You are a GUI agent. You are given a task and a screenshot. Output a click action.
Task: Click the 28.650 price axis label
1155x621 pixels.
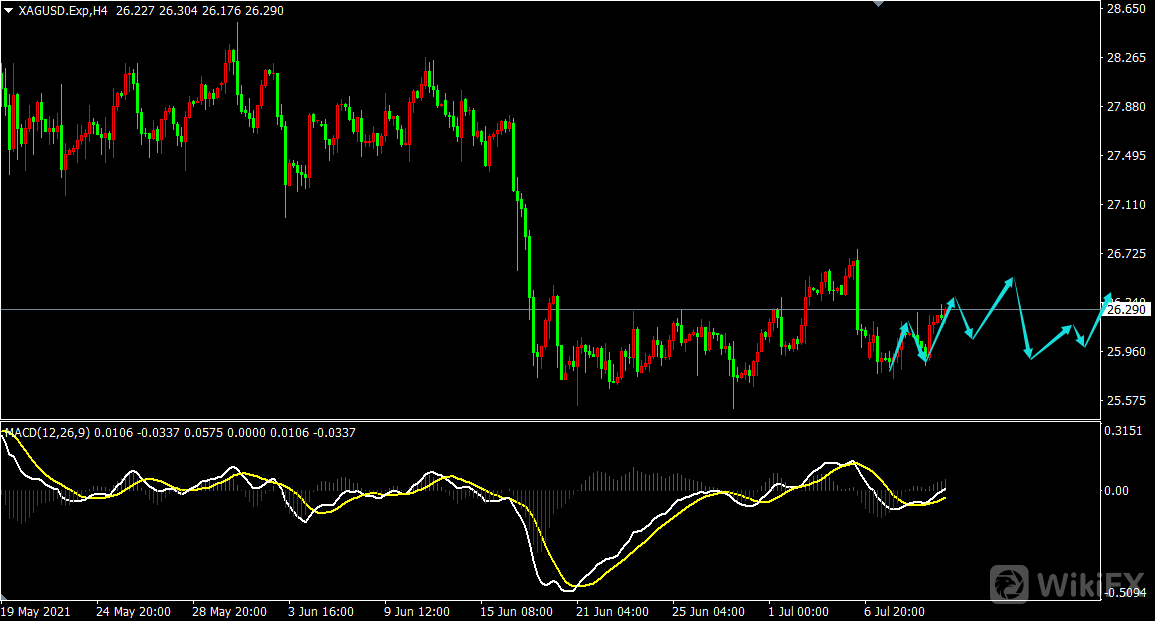tap(1126, 9)
